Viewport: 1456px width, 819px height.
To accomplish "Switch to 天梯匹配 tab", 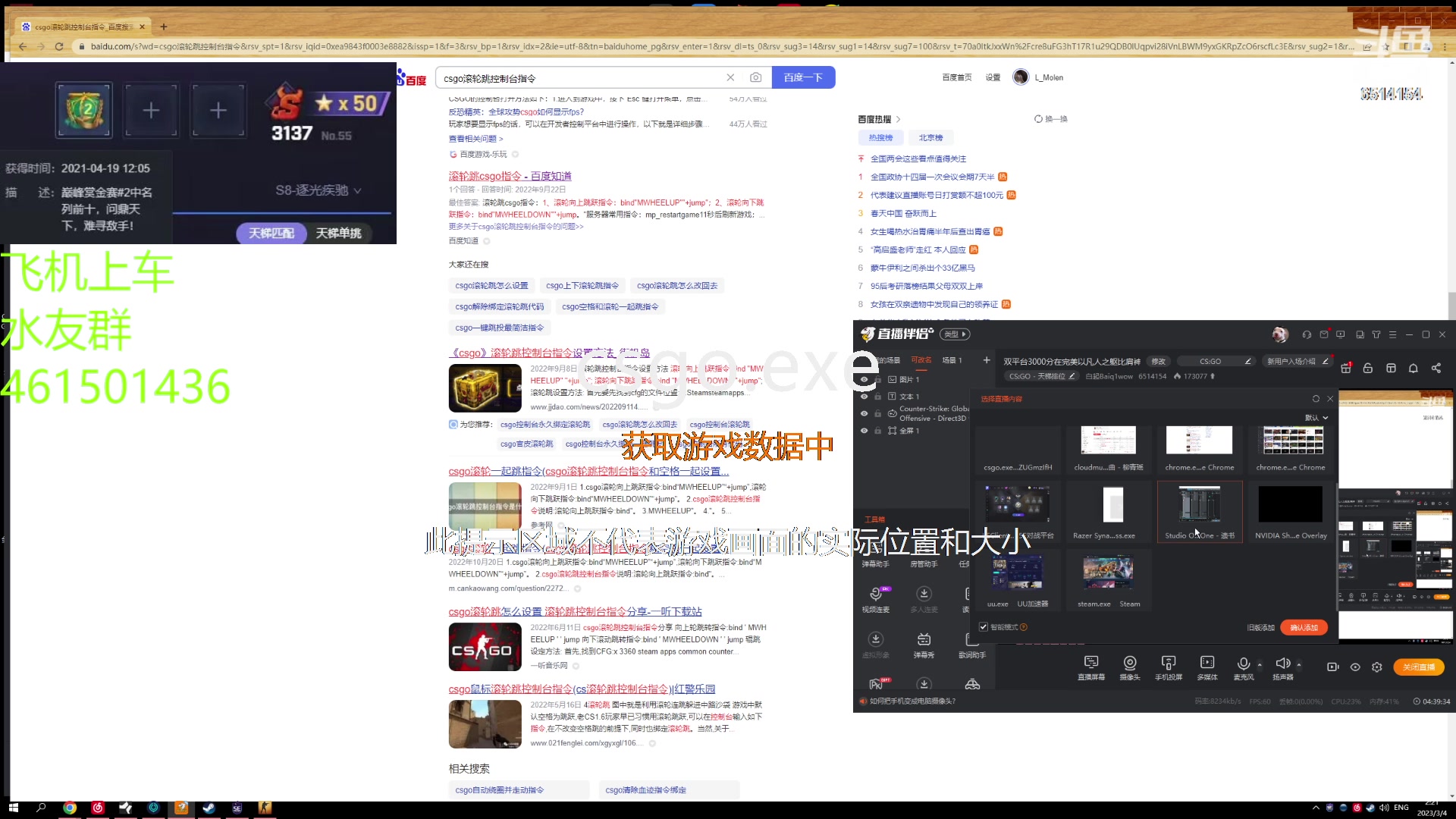I will (x=271, y=233).
